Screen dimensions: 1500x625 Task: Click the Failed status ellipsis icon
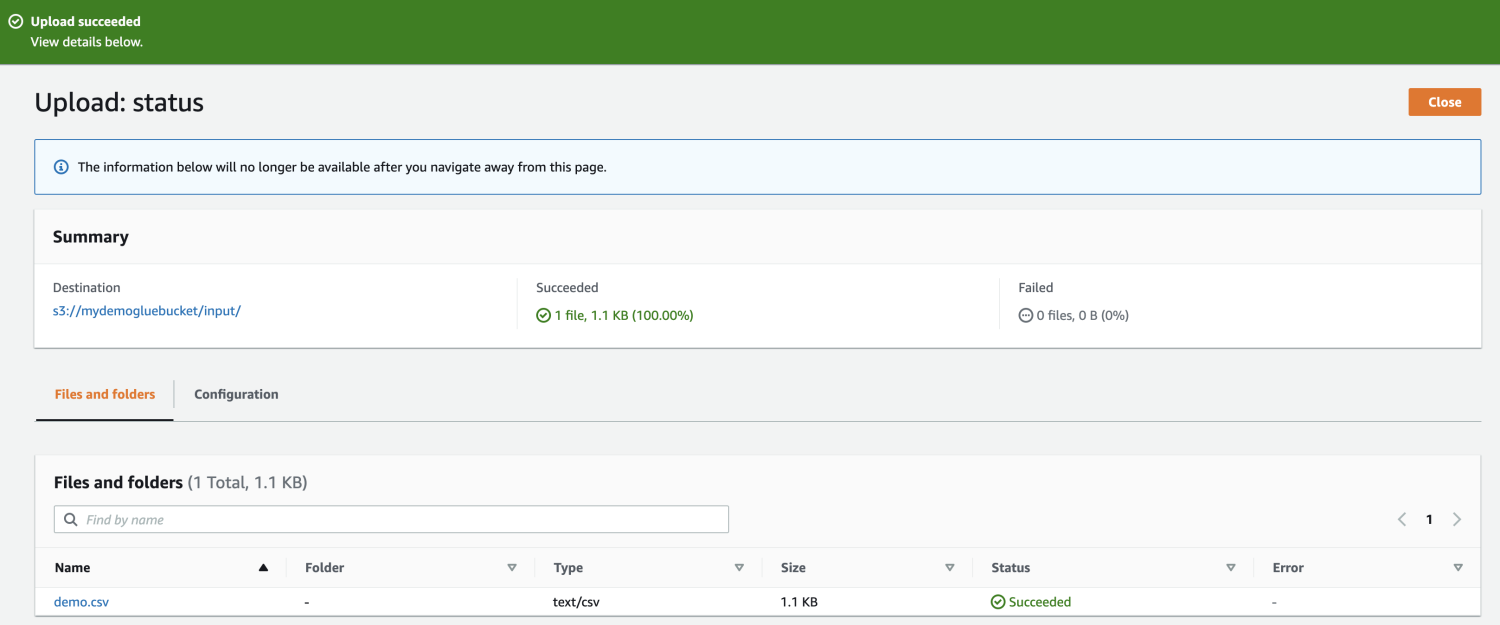pos(1025,315)
